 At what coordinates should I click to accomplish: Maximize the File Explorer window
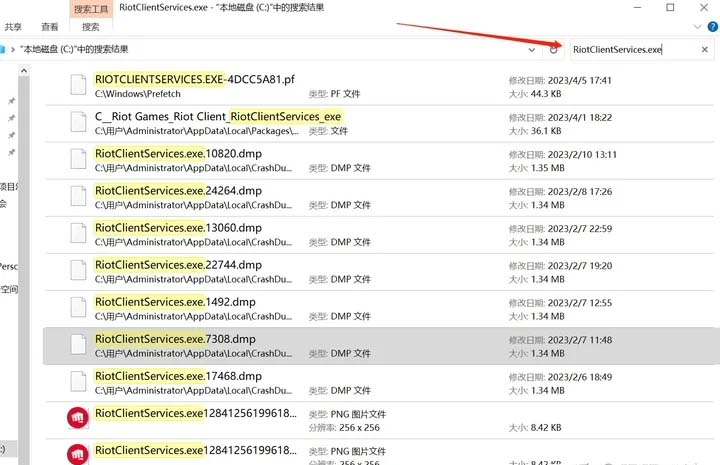point(670,8)
